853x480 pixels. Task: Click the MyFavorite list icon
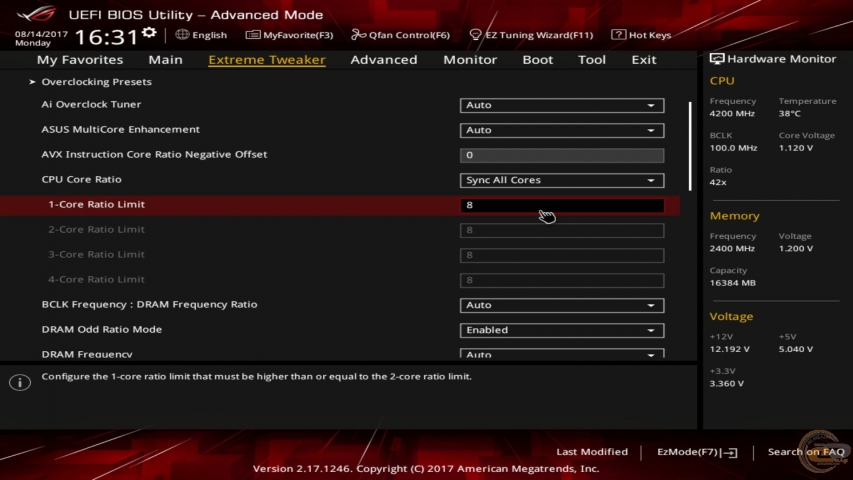click(252, 35)
